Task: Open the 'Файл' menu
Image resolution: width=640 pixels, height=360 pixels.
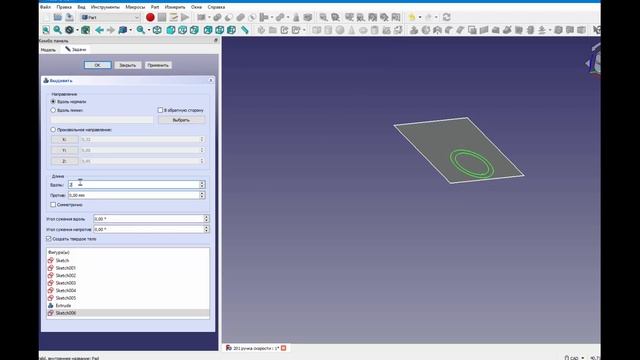Action: click(46, 7)
